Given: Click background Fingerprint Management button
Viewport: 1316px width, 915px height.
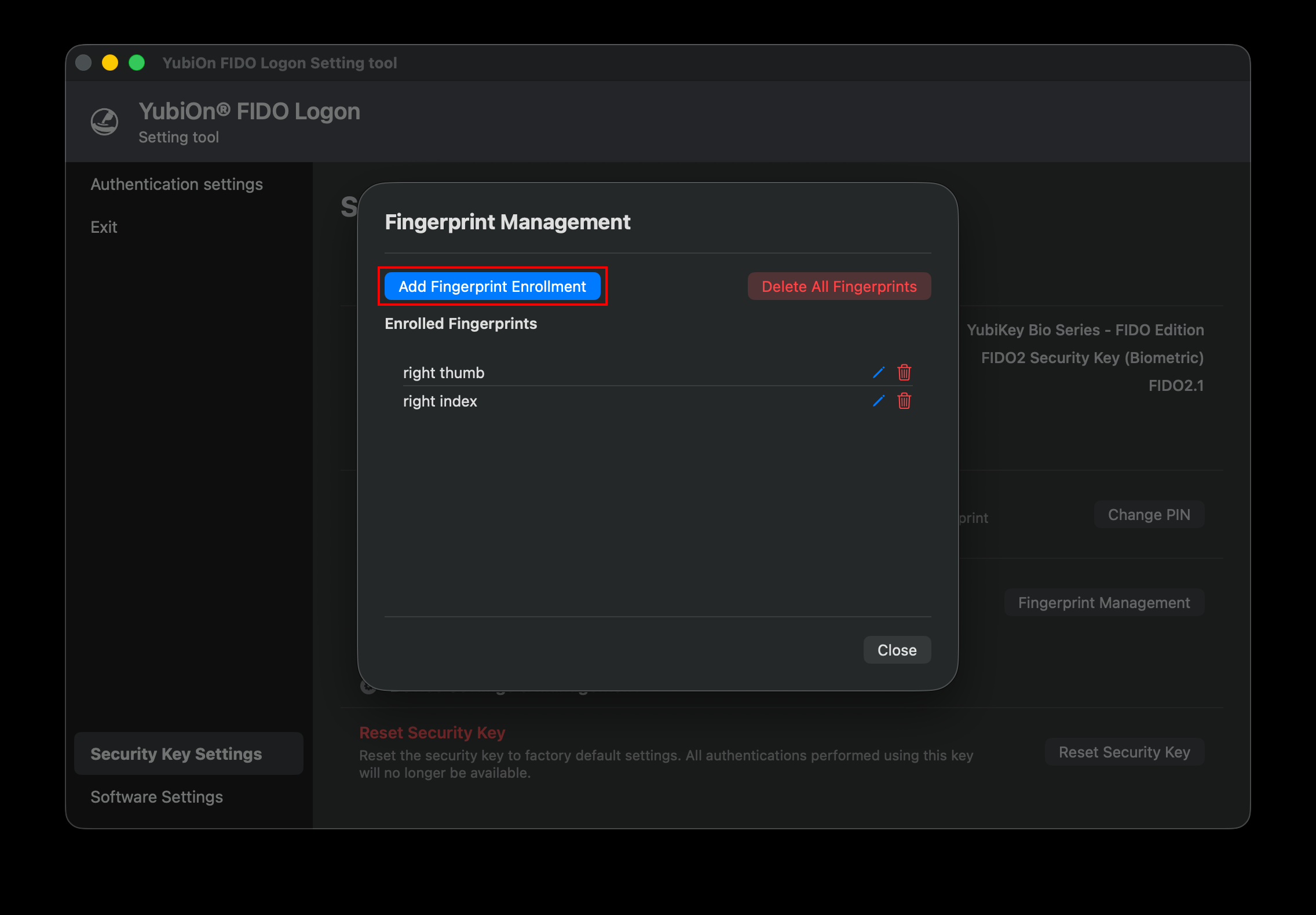Looking at the screenshot, I should tap(1104, 602).
